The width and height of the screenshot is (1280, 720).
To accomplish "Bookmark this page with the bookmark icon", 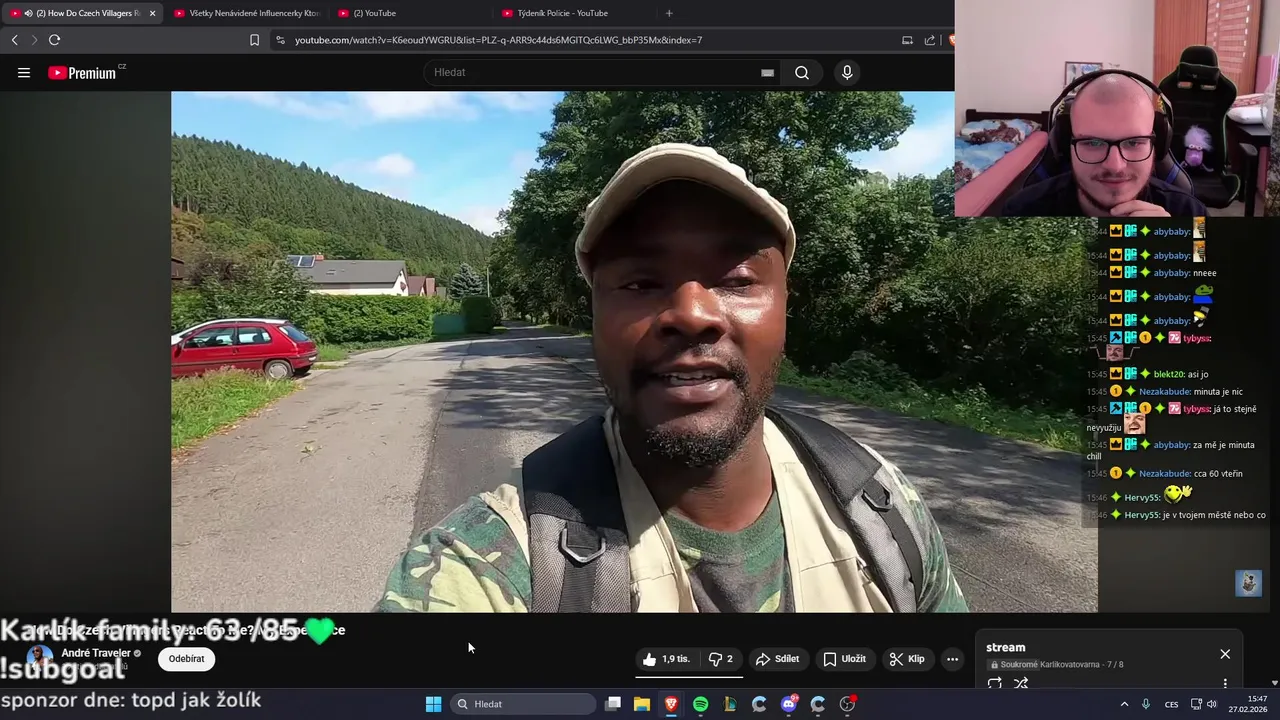I will click(x=254, y=40).
